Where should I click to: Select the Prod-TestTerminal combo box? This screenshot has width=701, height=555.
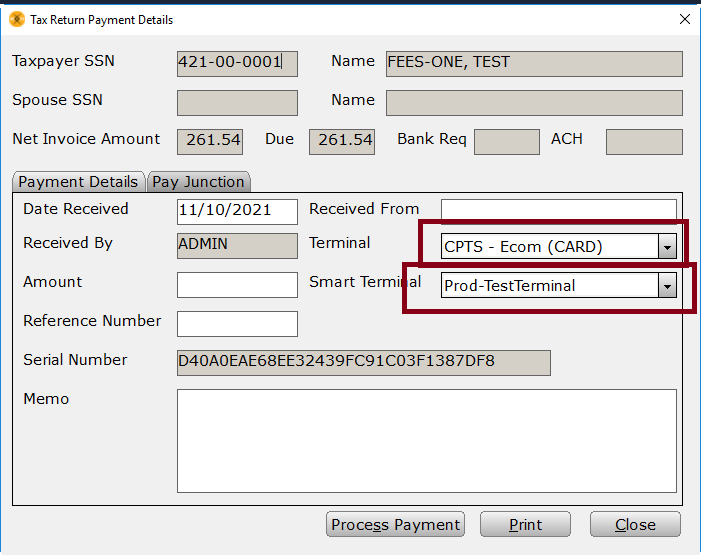pyautogui.click(x=558, y=285)
